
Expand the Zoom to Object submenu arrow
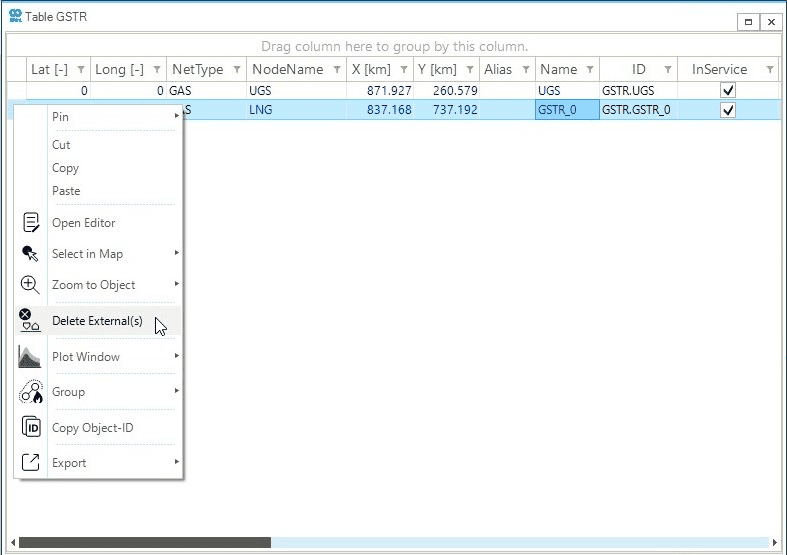tap(177, 284)
